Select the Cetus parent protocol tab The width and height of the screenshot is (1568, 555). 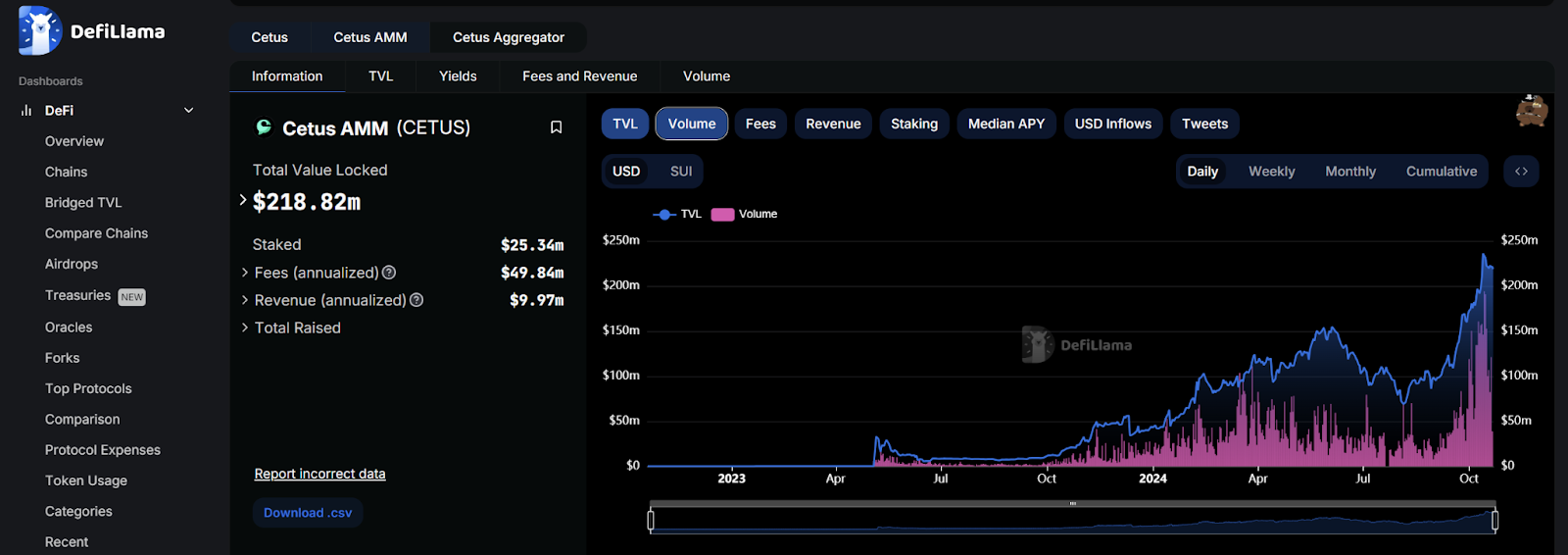[x=269, y=37]
